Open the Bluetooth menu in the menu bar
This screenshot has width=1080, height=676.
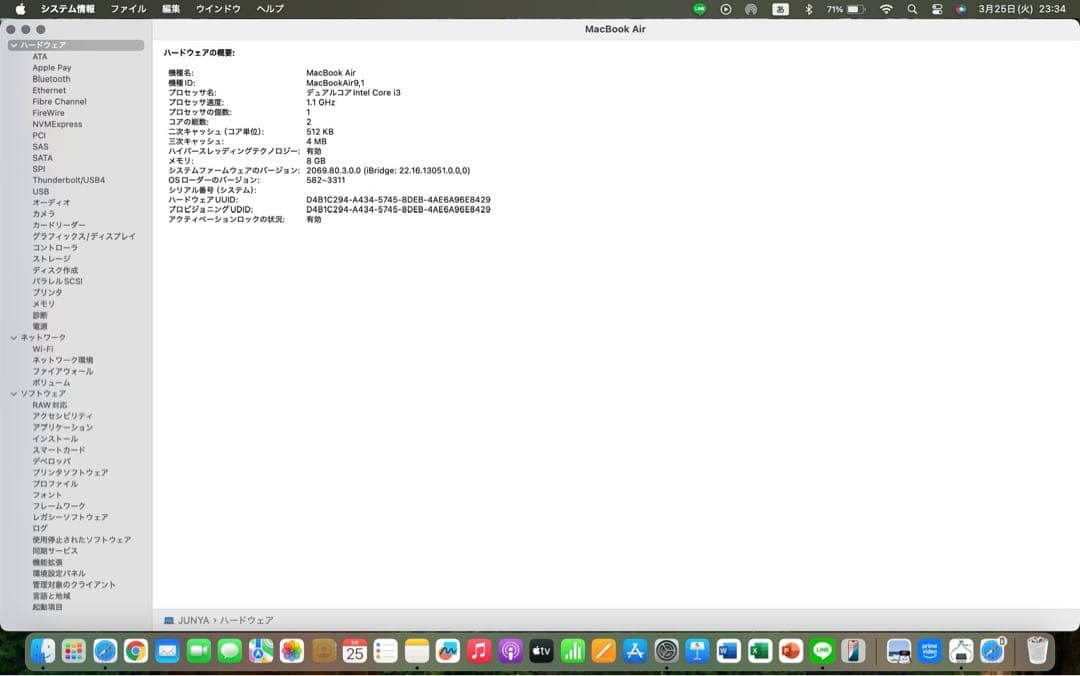(810, 8)
